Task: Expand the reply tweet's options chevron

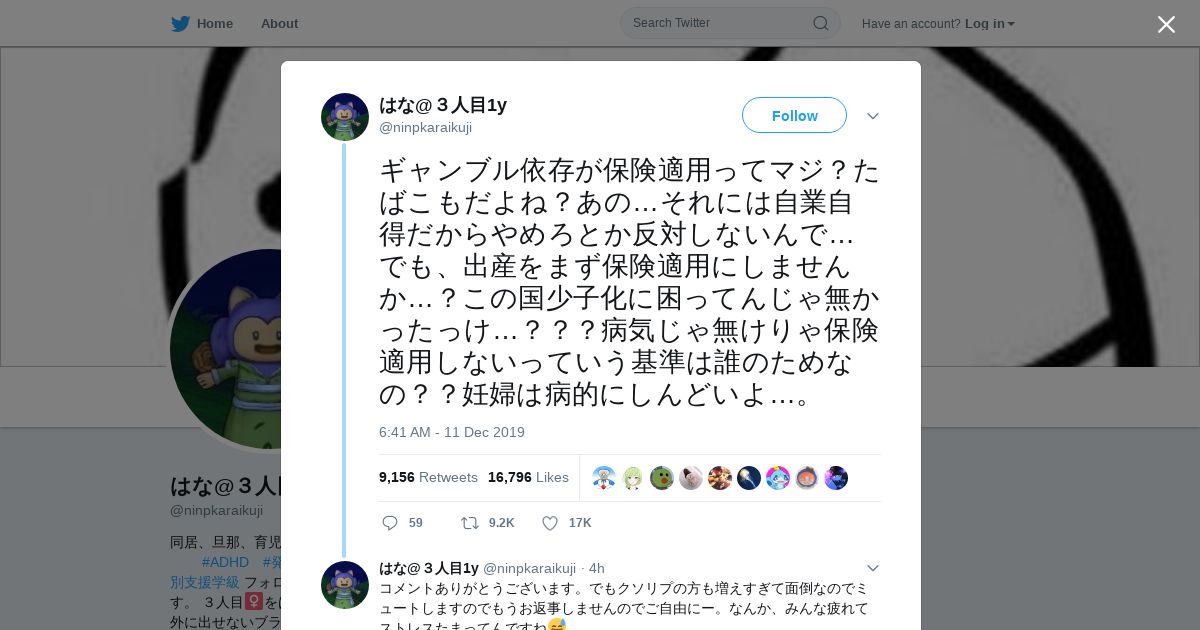Action: click(873, 568)
